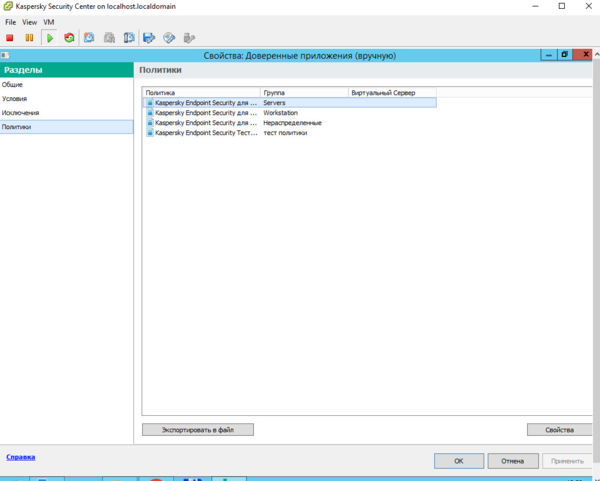Screen dimensions: 600x481
Task: Select the Общие section
Action: click(67, 85)
